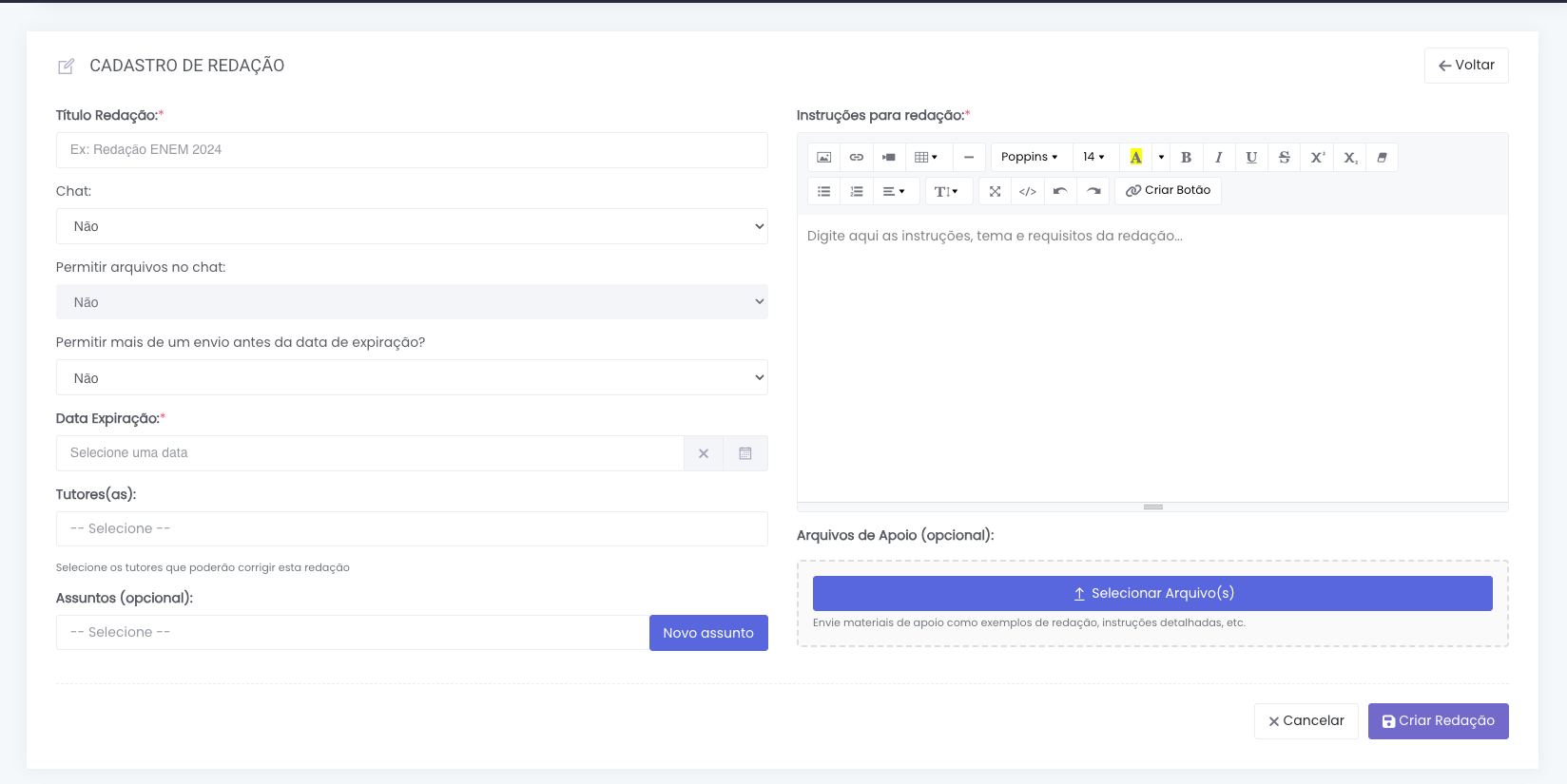The image size is (1567, 784).
Task: Open the paragraph alignment menu
Action: coord(894,191)
